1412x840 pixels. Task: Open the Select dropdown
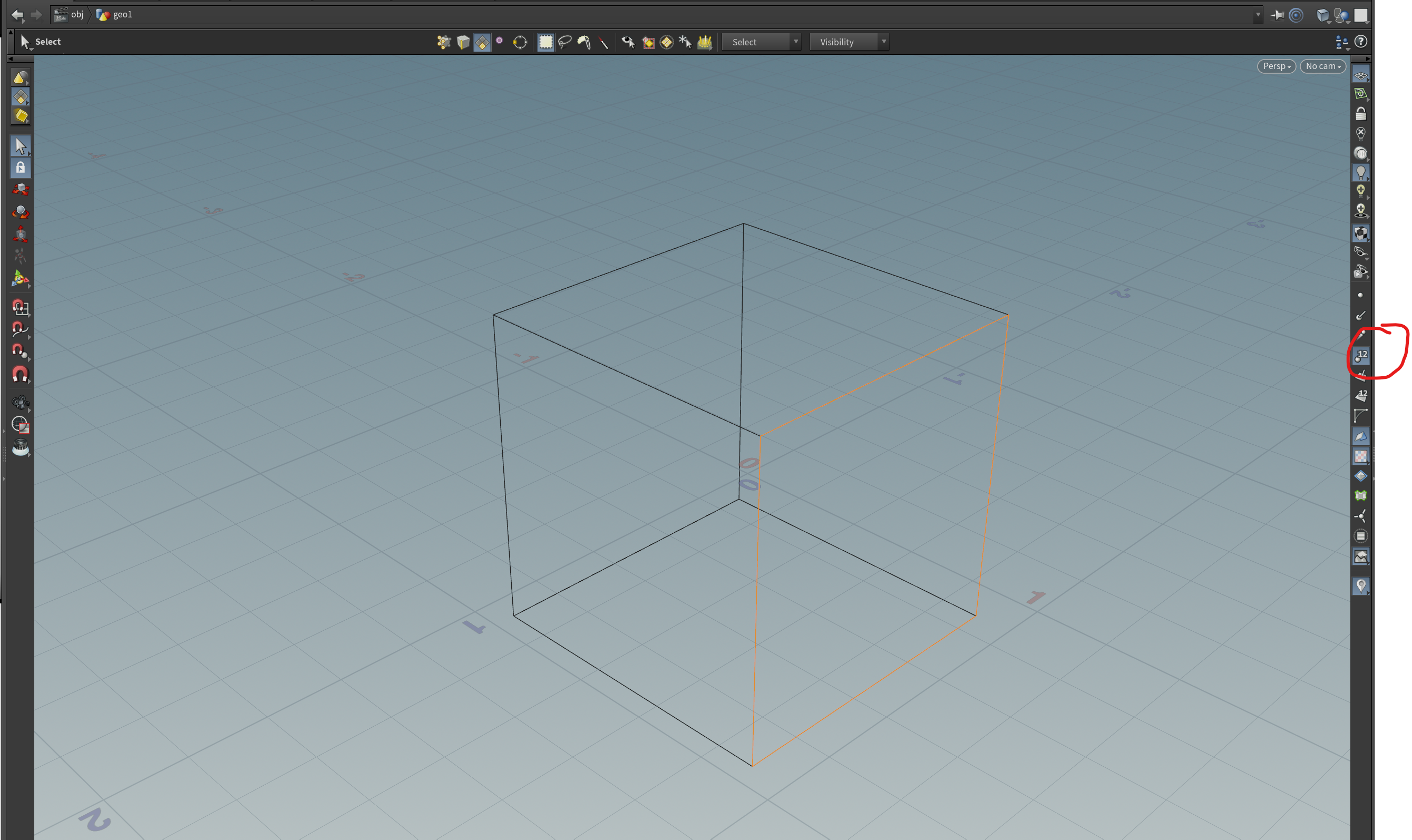(x=762, y=42)
